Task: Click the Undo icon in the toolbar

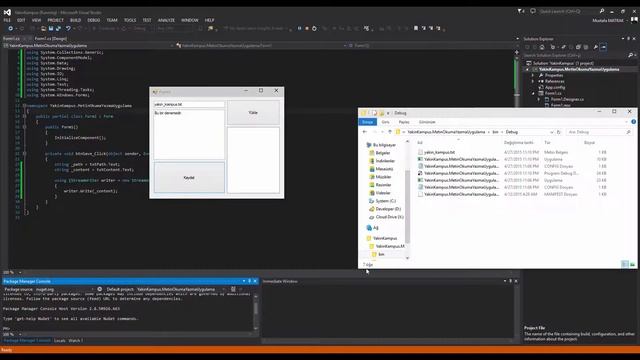Action: [68, 29]
